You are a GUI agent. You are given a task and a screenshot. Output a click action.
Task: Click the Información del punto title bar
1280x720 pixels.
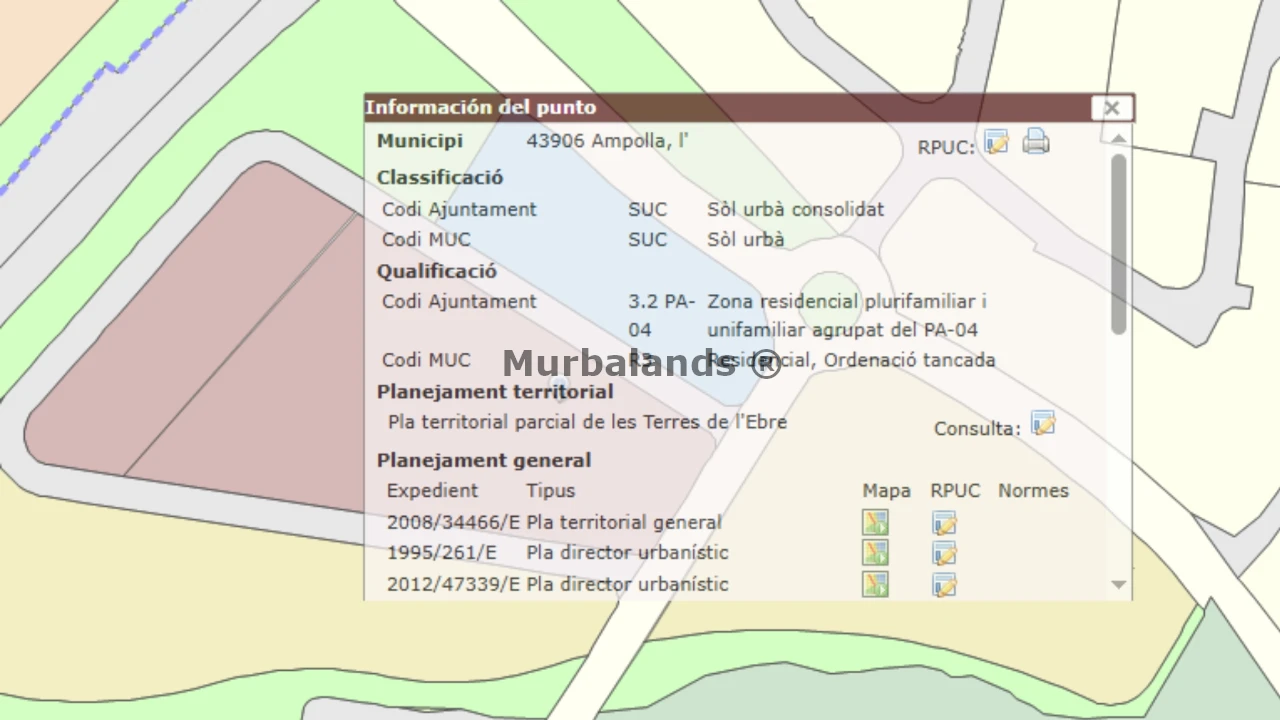700,108
